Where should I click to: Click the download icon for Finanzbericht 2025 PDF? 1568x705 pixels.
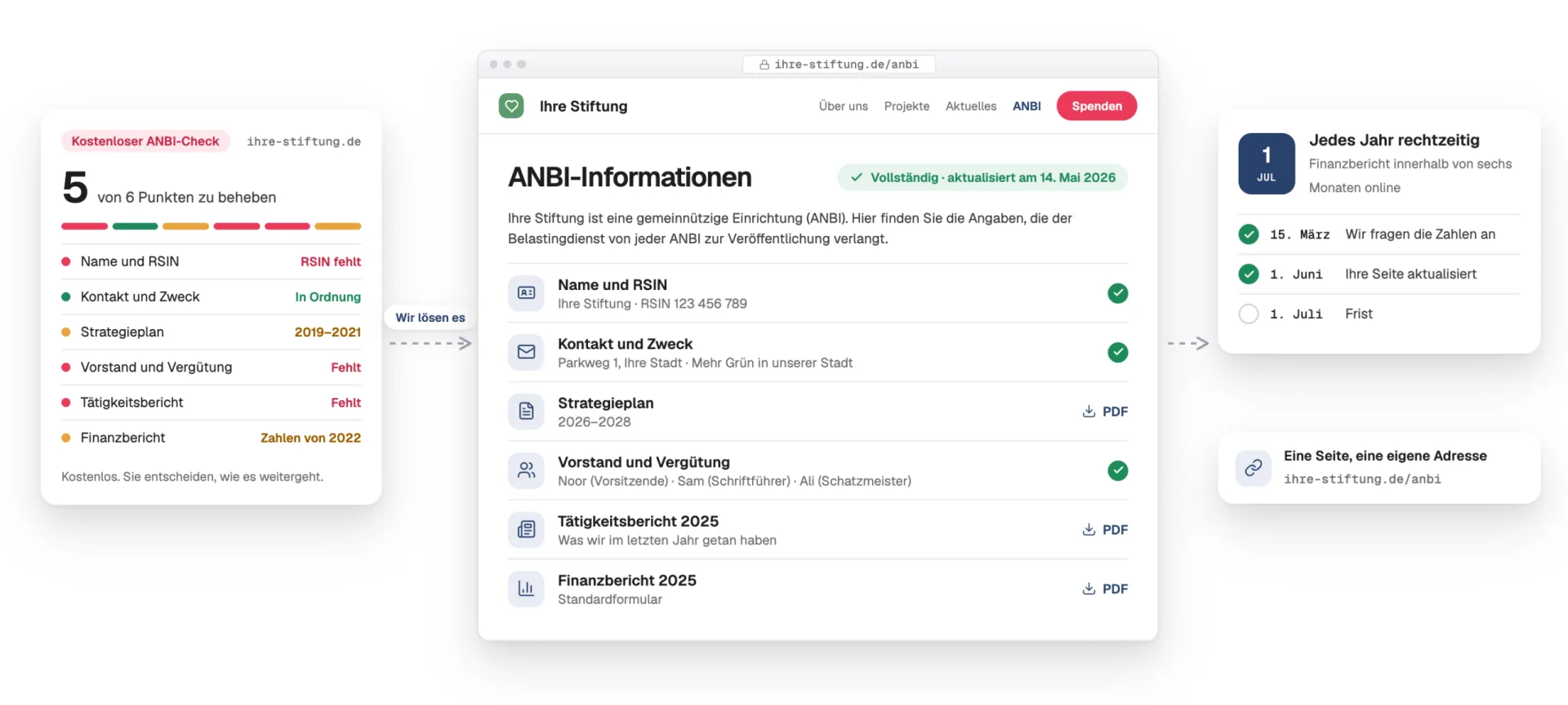[x=1089, y=589]
